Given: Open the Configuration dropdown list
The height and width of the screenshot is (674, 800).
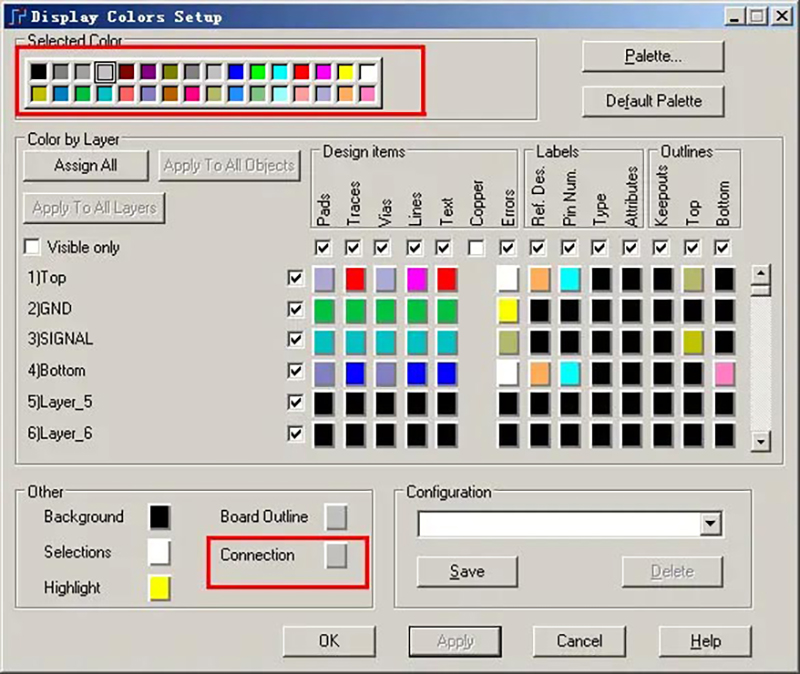Looking at the screenshot, I should pos(711,524).
